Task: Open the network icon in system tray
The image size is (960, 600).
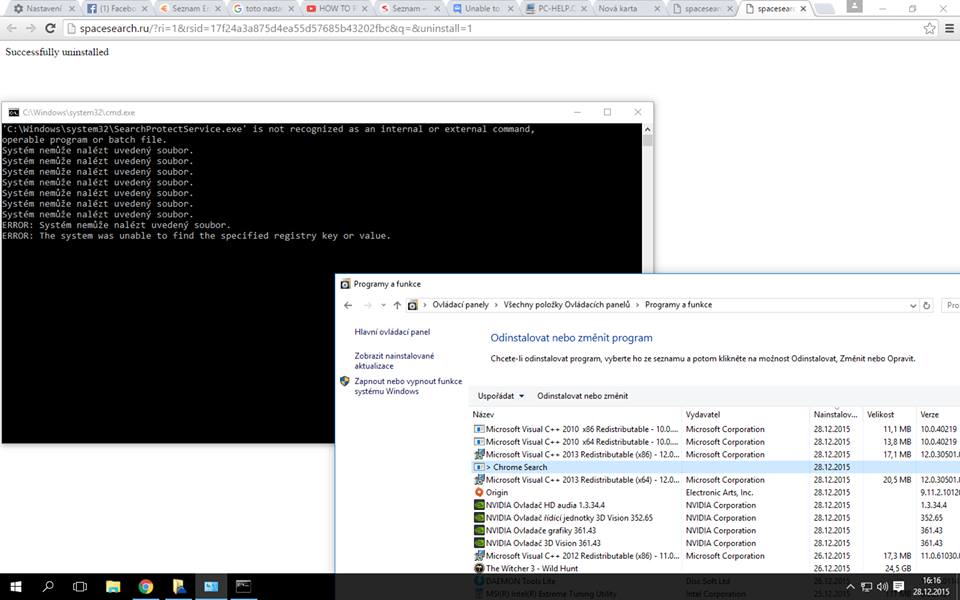Action: point(866,587)
